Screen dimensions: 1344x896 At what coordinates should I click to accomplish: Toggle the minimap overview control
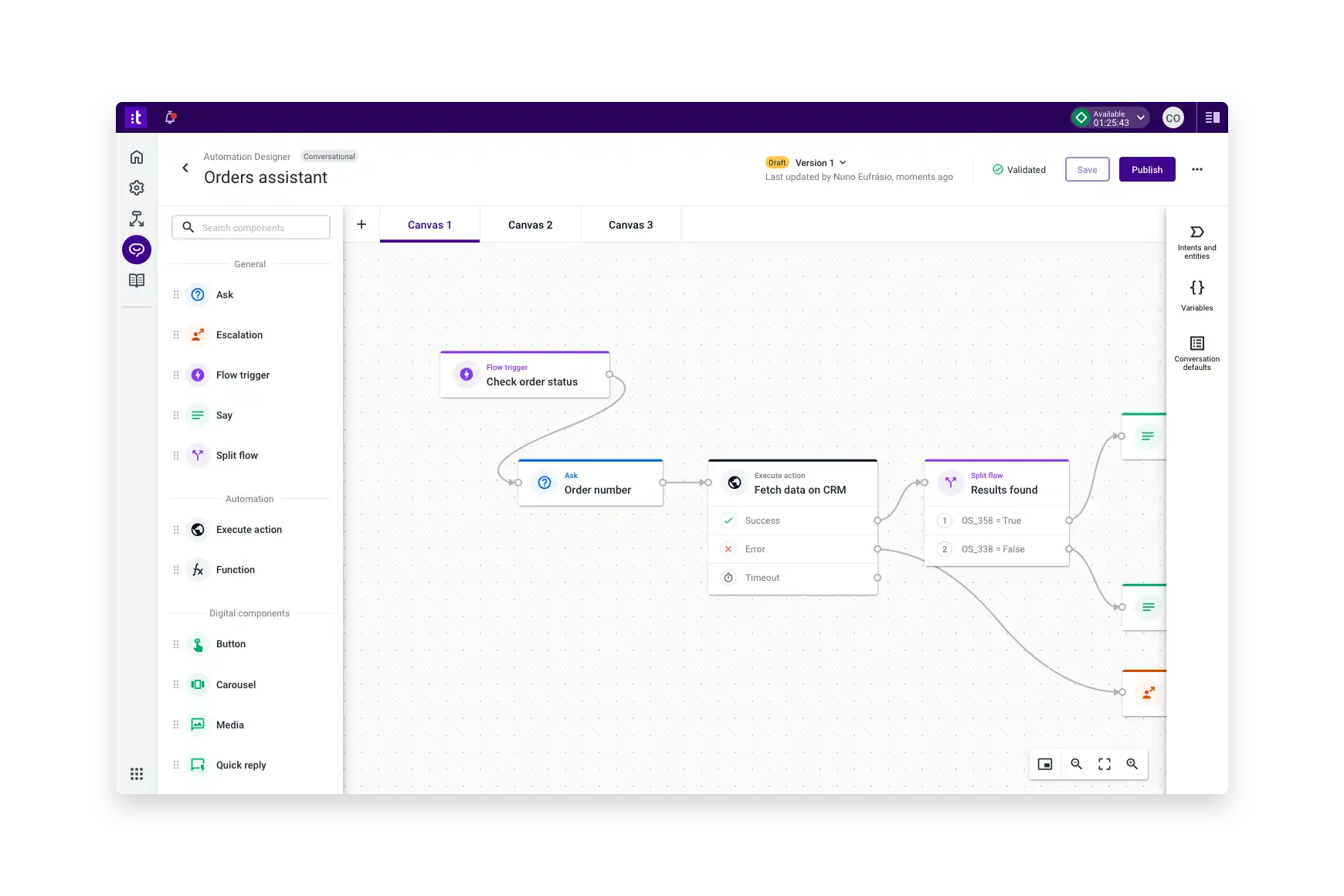(x=1045, y=764)
